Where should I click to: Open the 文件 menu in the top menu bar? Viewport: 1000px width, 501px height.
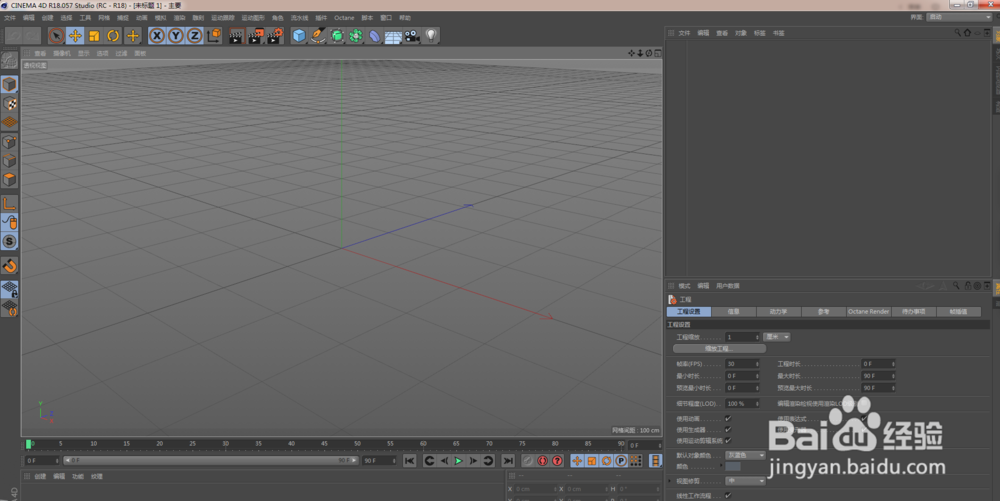(10, 18)
